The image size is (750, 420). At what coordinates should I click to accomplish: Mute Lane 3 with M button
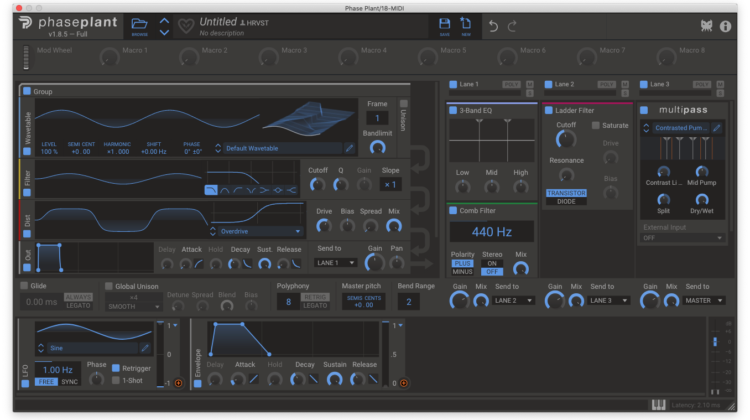coord(720,84)
